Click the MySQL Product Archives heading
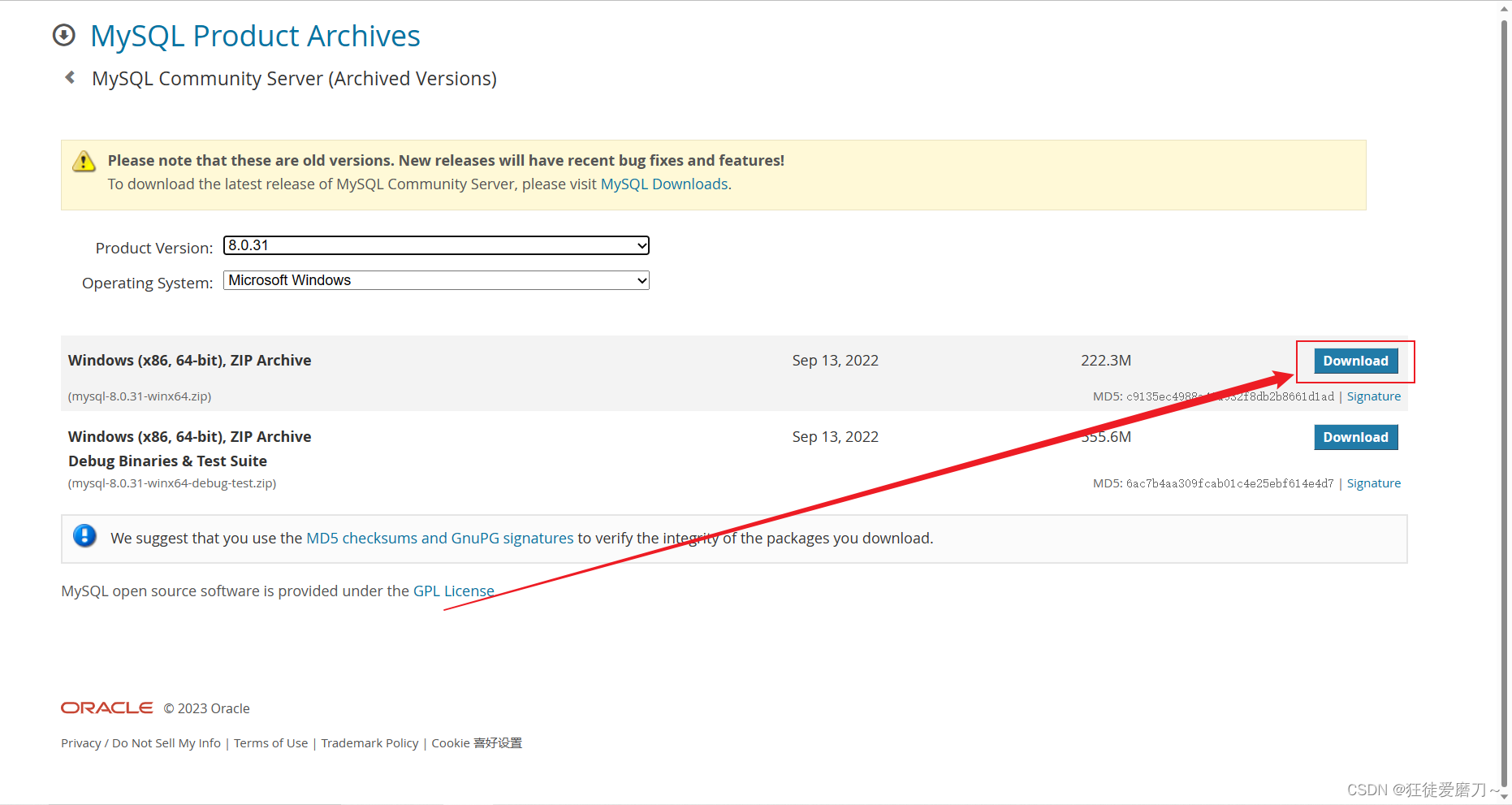Viewport: 1512px width, 805px height. tap(255, 35)
